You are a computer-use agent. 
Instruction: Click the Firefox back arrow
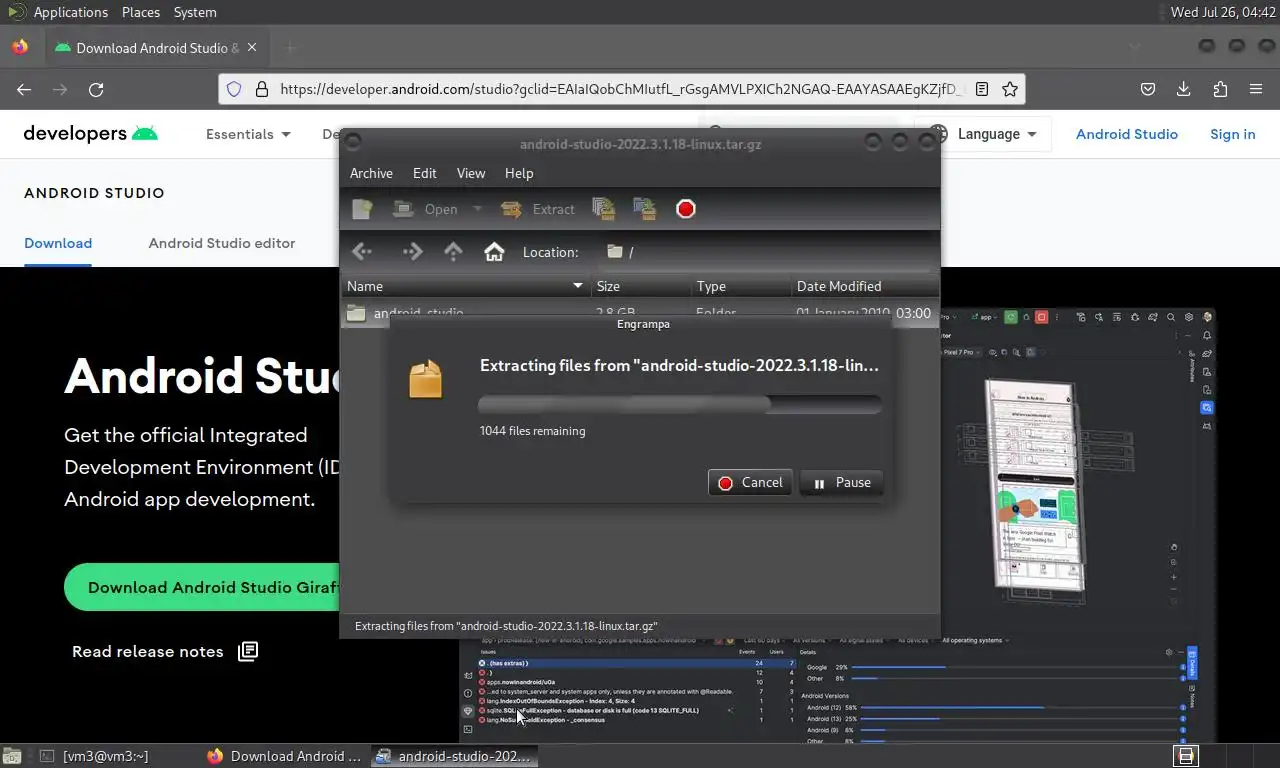point(24,89)
